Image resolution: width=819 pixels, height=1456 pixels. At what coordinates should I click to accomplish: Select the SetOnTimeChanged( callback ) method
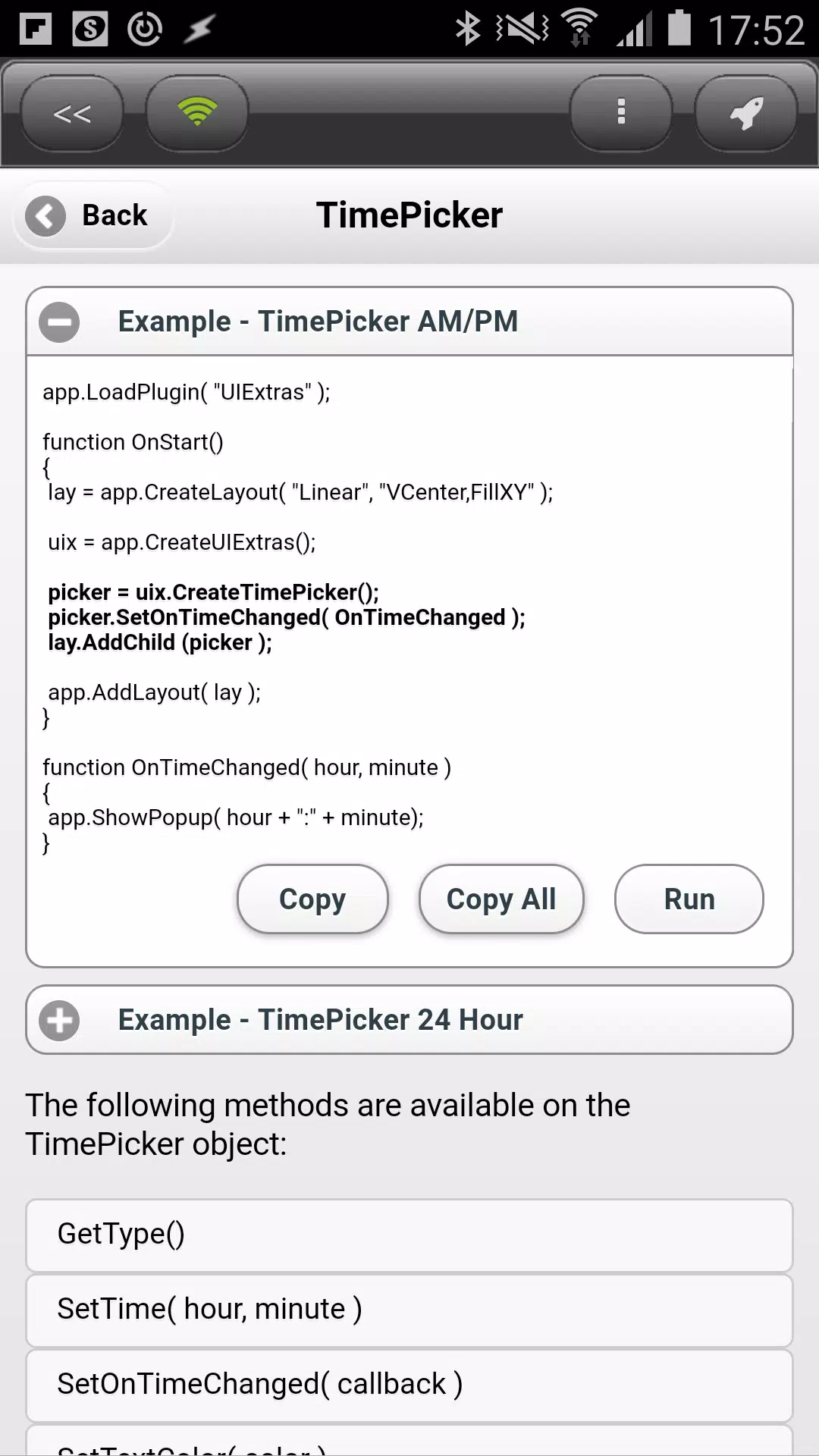tap(409, 1385)
